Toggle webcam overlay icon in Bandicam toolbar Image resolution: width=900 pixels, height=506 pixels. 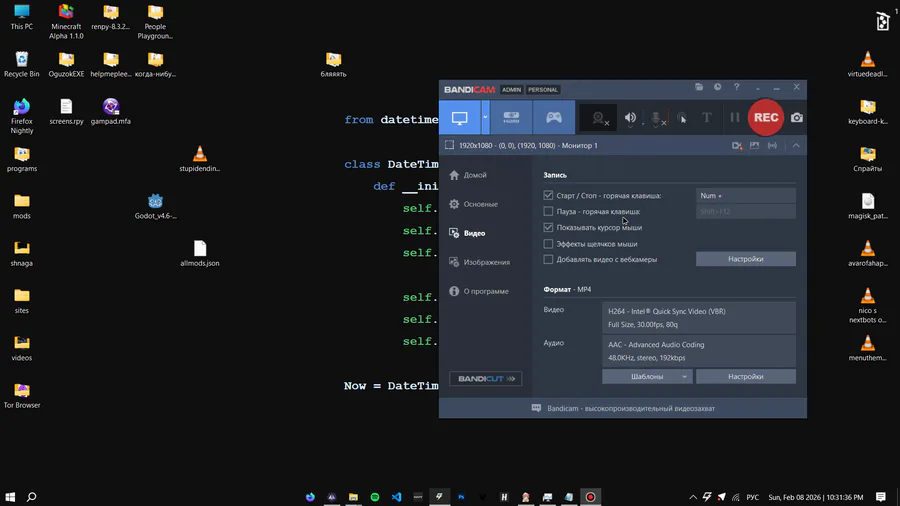[x=599, y=118]
